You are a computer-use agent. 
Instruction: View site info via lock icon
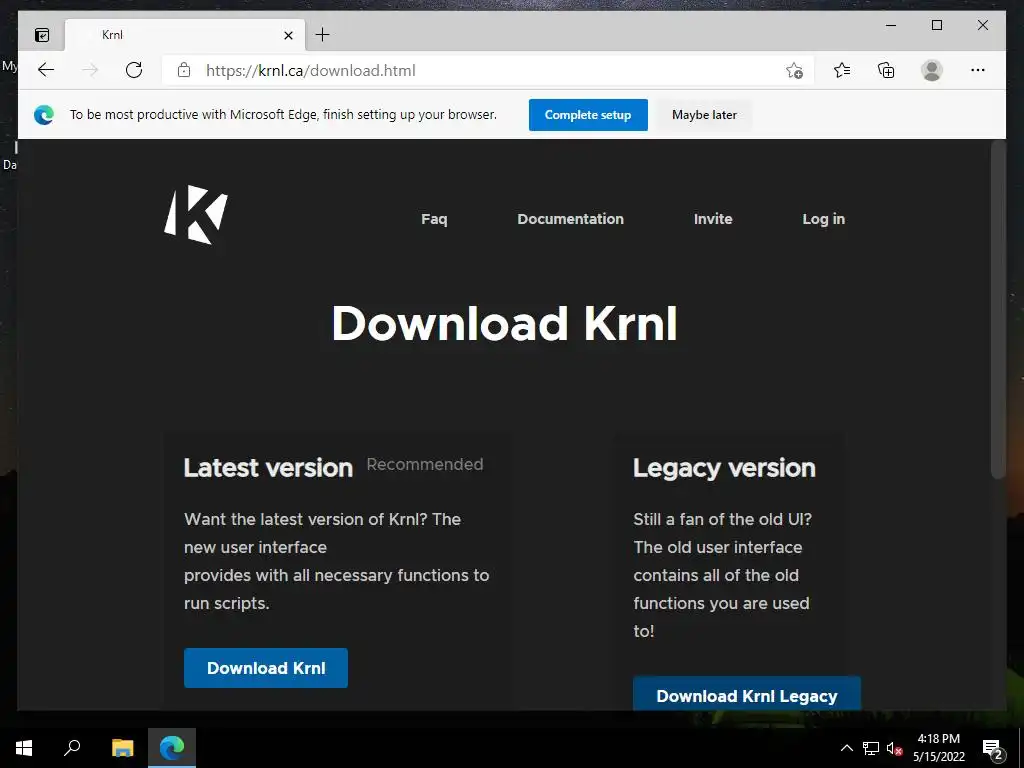click(x=184, y=70)
